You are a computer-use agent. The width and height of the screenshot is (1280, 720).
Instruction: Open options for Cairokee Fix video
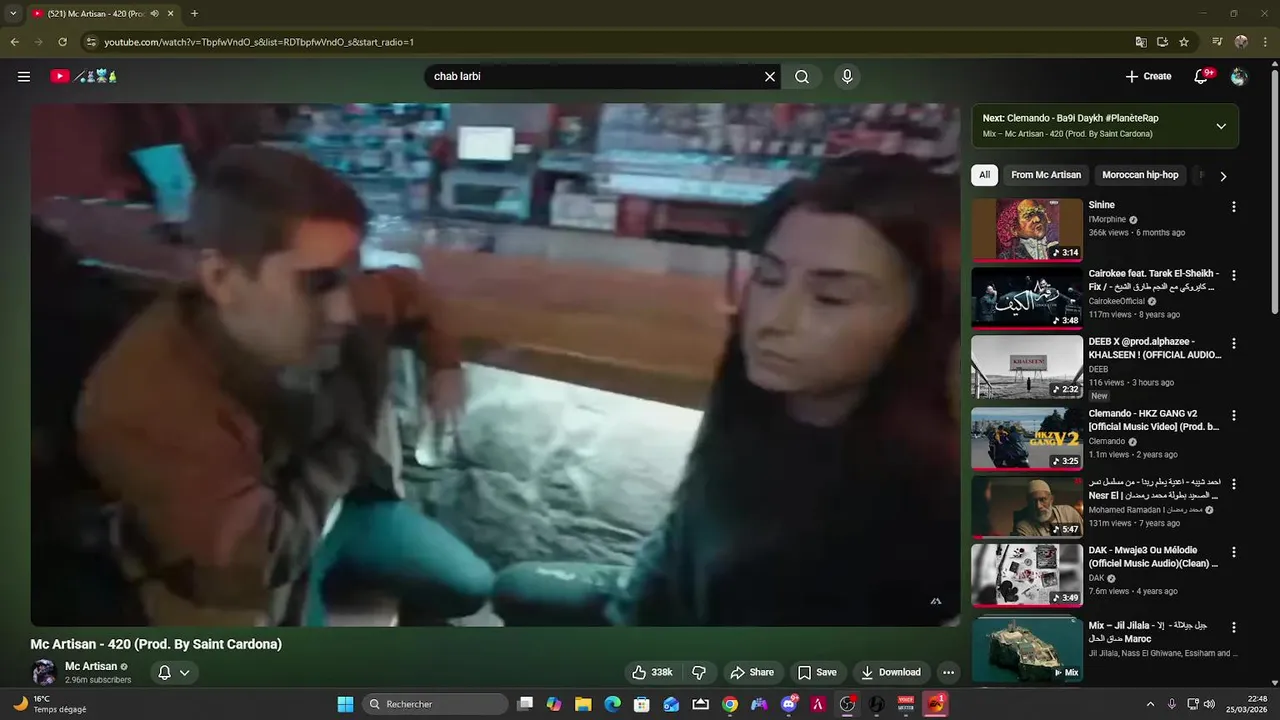pyautogui.click(x=1233, y=275)
